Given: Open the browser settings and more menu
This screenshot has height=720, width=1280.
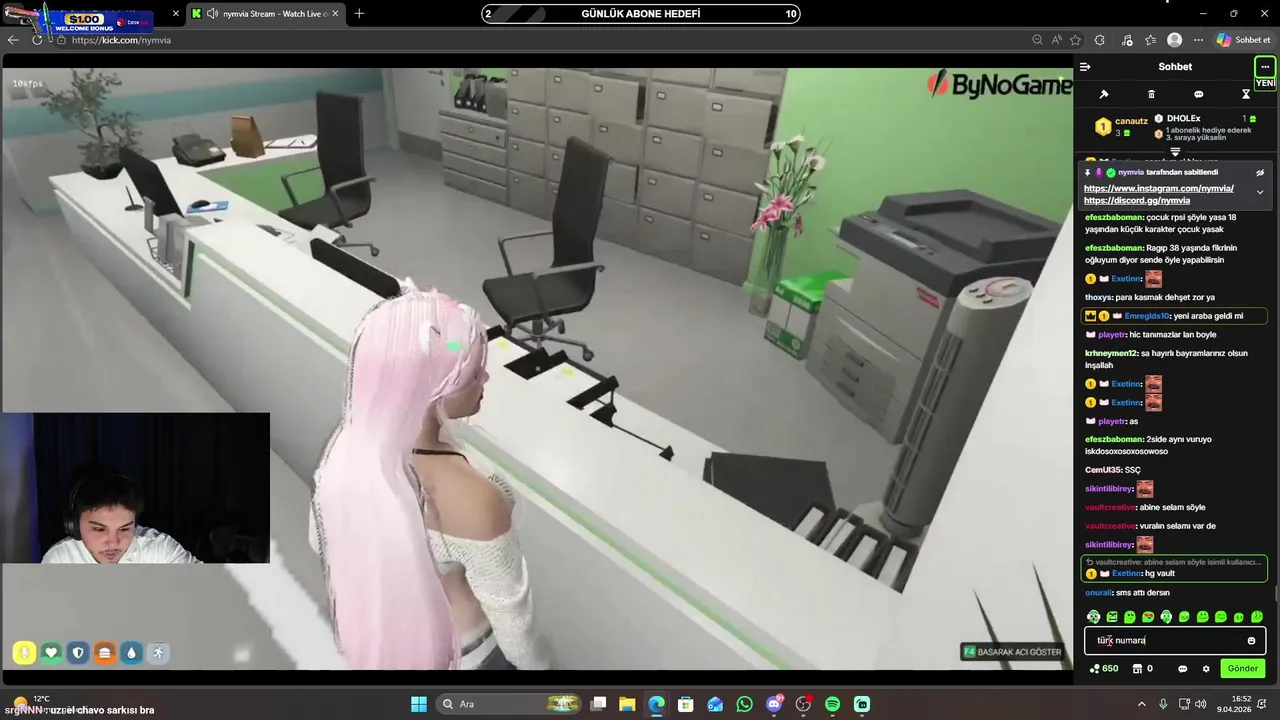Looking at the screenshot, I should (x=1198, y=40).
